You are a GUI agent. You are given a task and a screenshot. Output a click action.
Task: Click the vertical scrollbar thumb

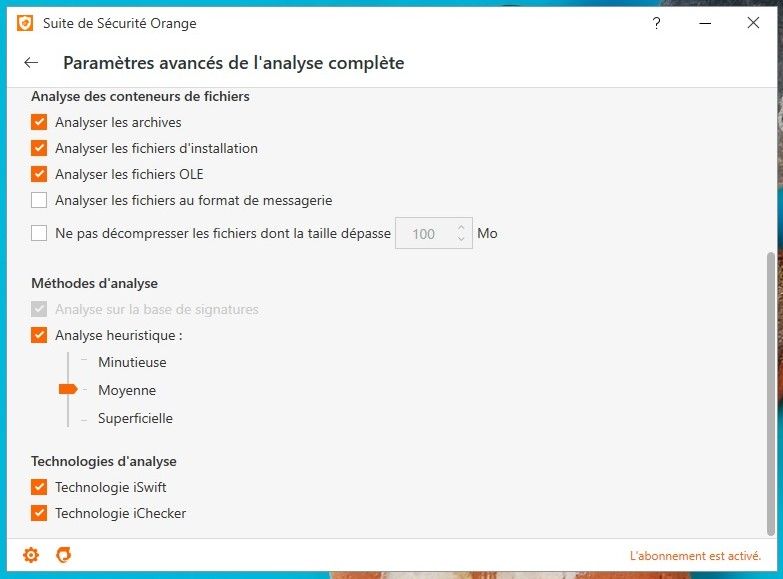tap(771, 394)
